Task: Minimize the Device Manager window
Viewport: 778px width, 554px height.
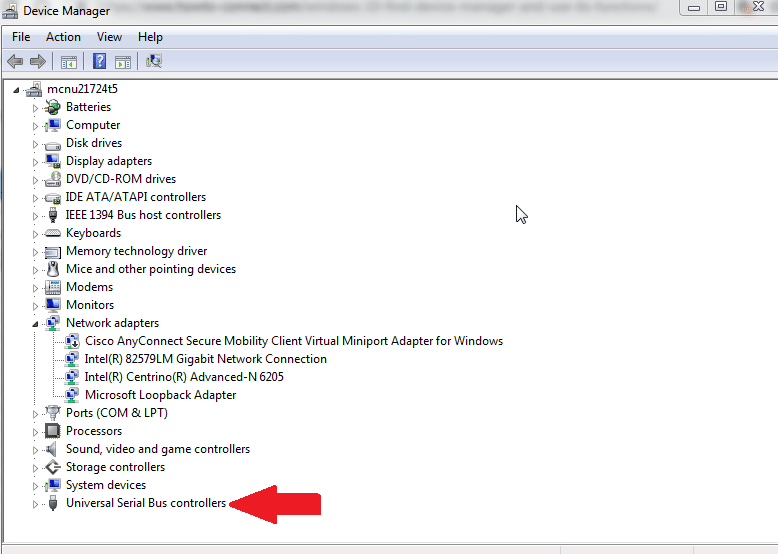Action: tap(694, 7)
